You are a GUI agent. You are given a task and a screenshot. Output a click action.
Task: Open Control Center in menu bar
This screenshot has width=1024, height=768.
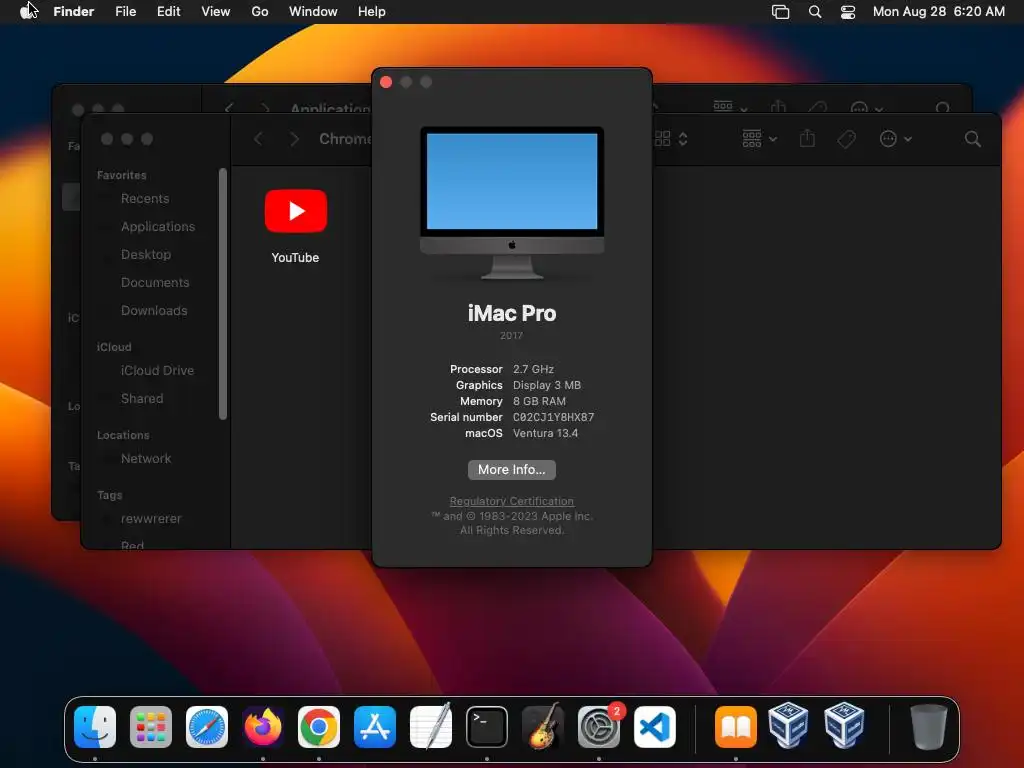[x=848, y=11]
